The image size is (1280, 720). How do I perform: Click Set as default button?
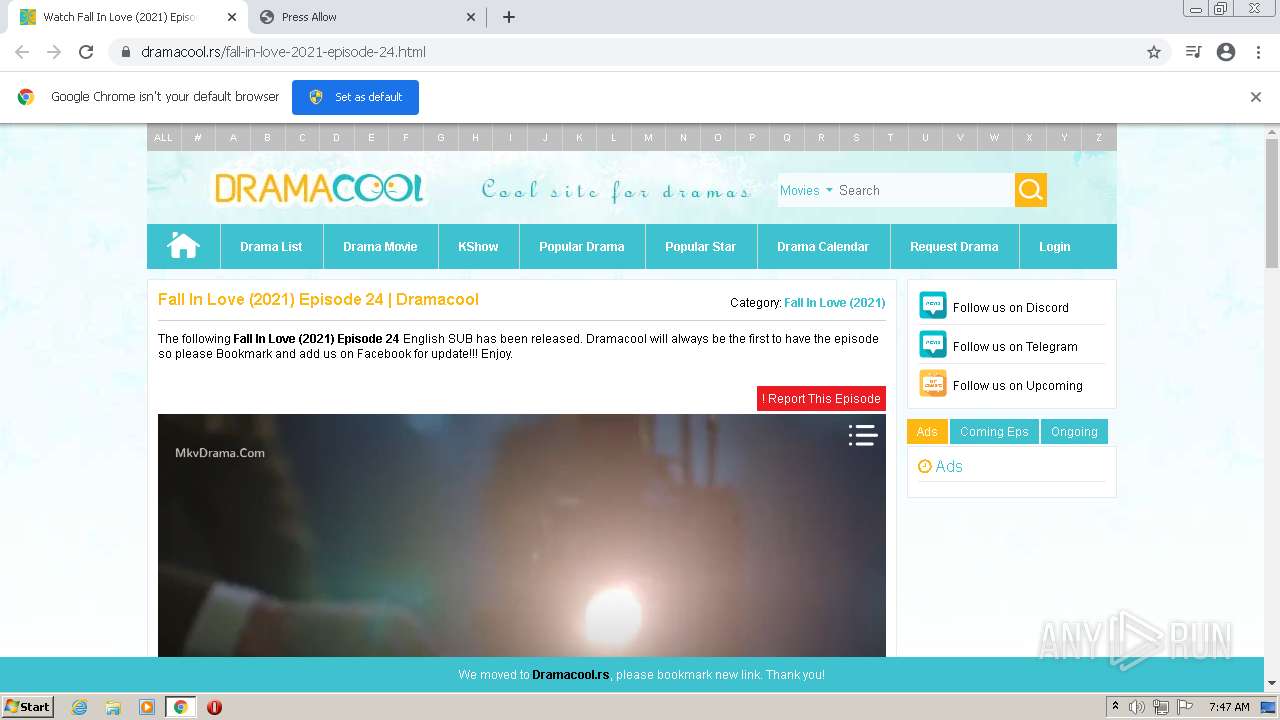point(355,97)
